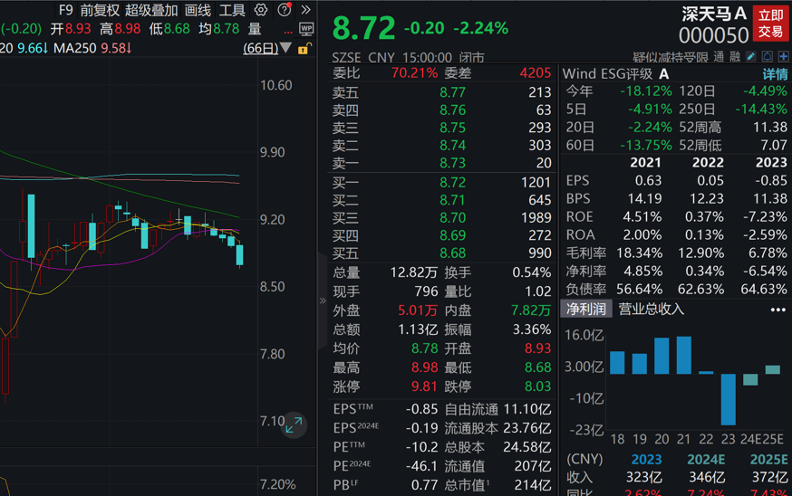Click 2023 毛利率 value 6.78%

768,253
